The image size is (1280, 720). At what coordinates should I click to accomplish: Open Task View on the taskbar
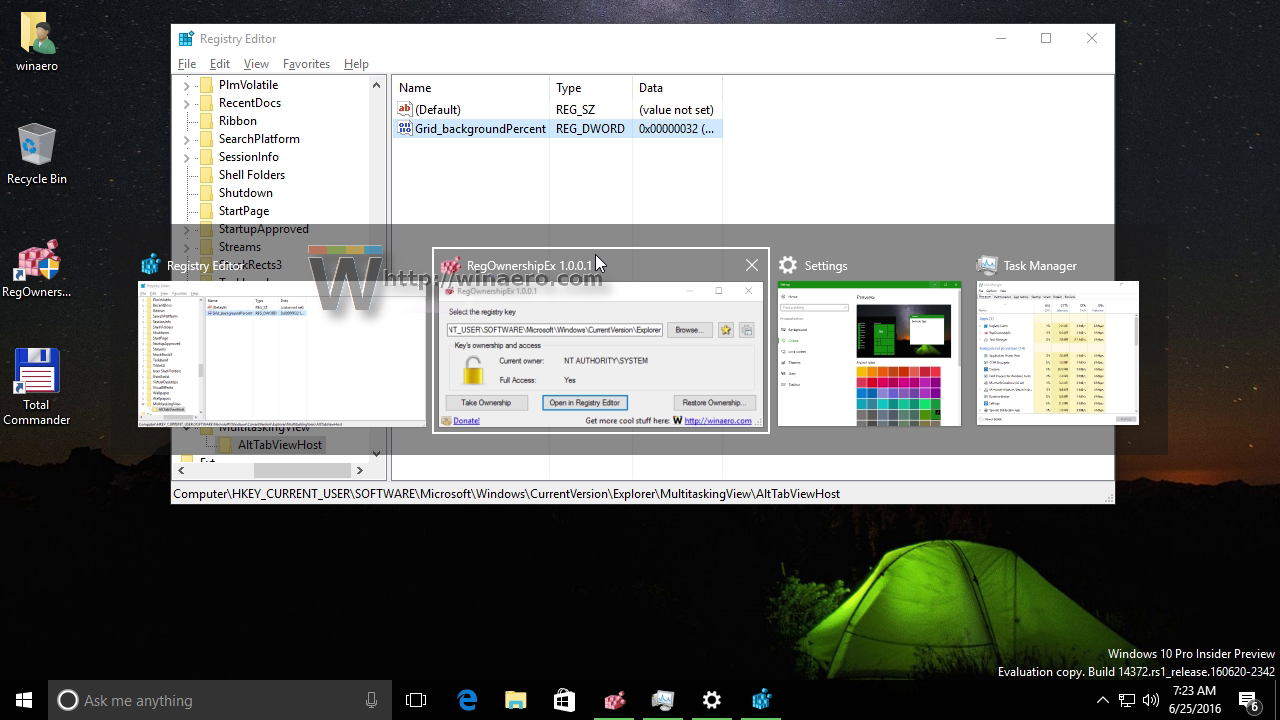(x=416, y=700)
